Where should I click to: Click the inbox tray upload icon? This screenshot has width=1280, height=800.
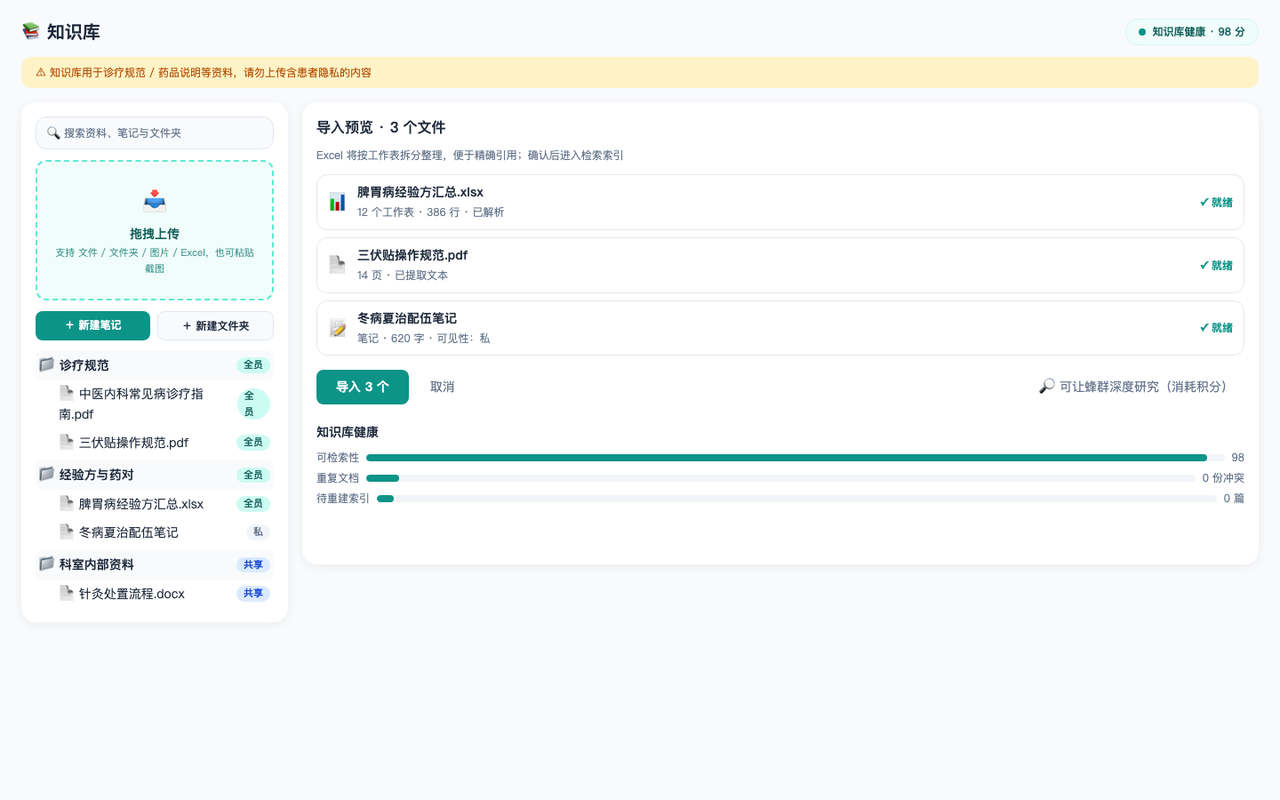[x=154, y=201]
